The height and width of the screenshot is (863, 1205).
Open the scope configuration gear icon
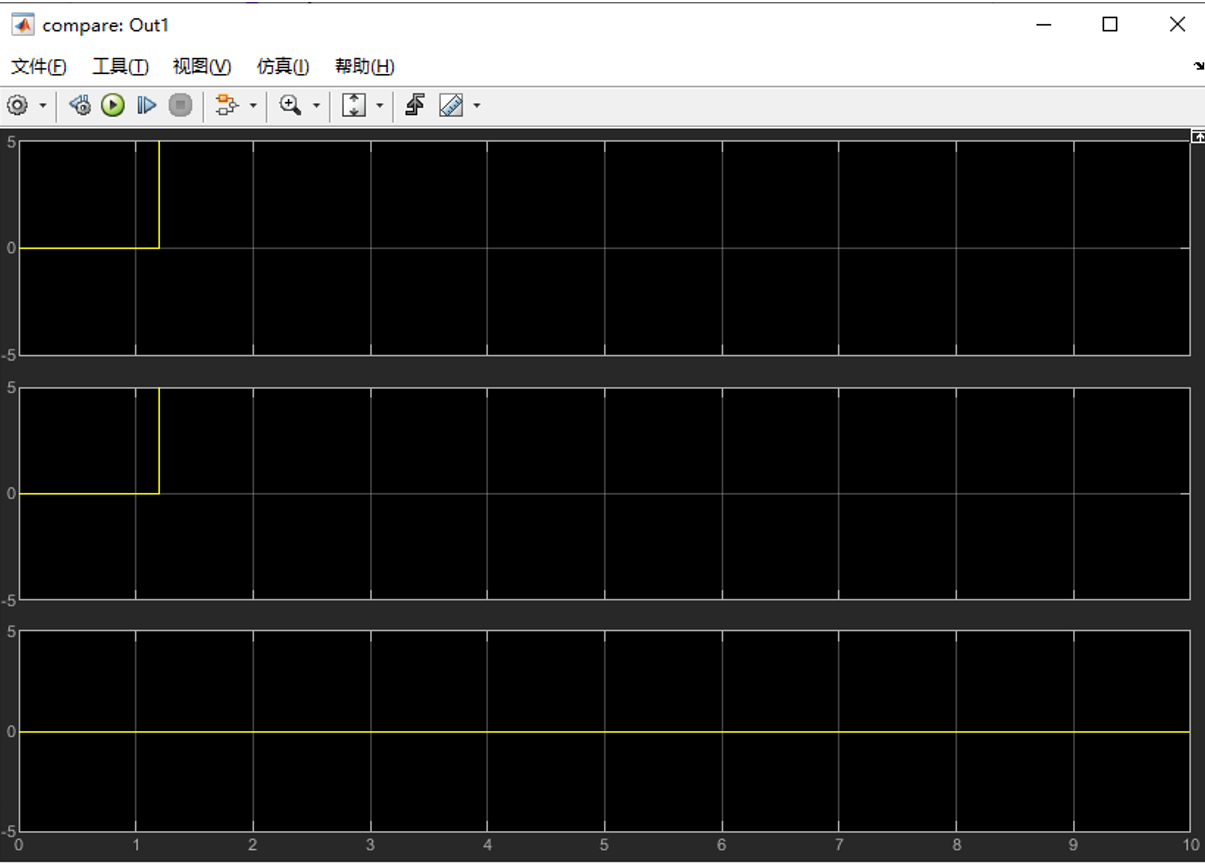pos(18,105)
